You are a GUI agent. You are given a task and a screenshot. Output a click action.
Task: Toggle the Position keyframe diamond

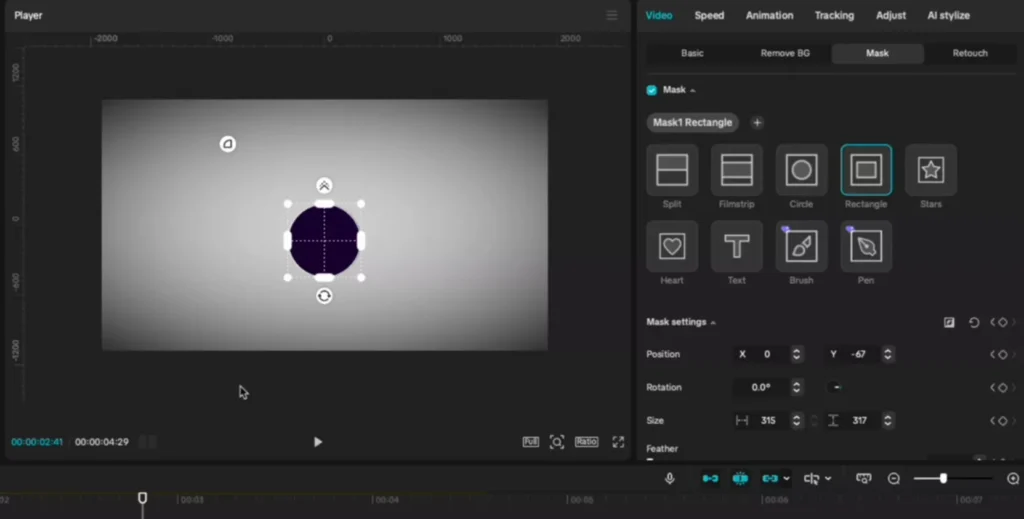1002,354
